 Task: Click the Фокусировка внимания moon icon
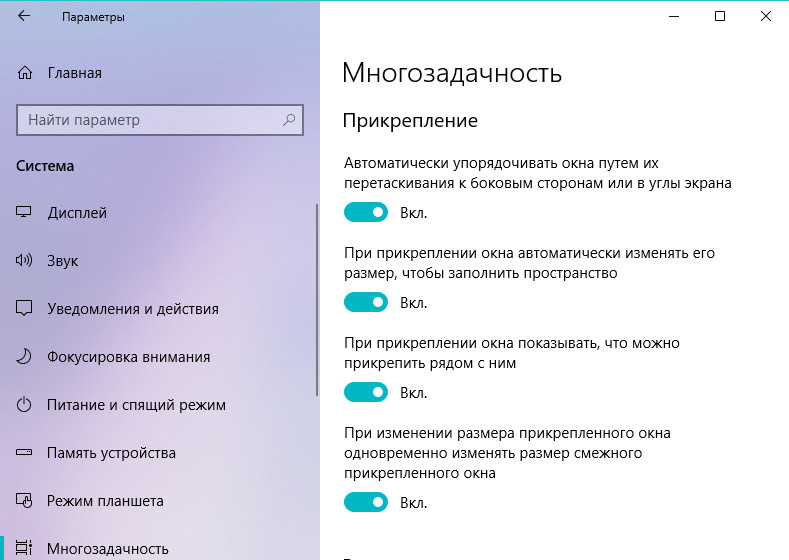(x=24, y=356)
